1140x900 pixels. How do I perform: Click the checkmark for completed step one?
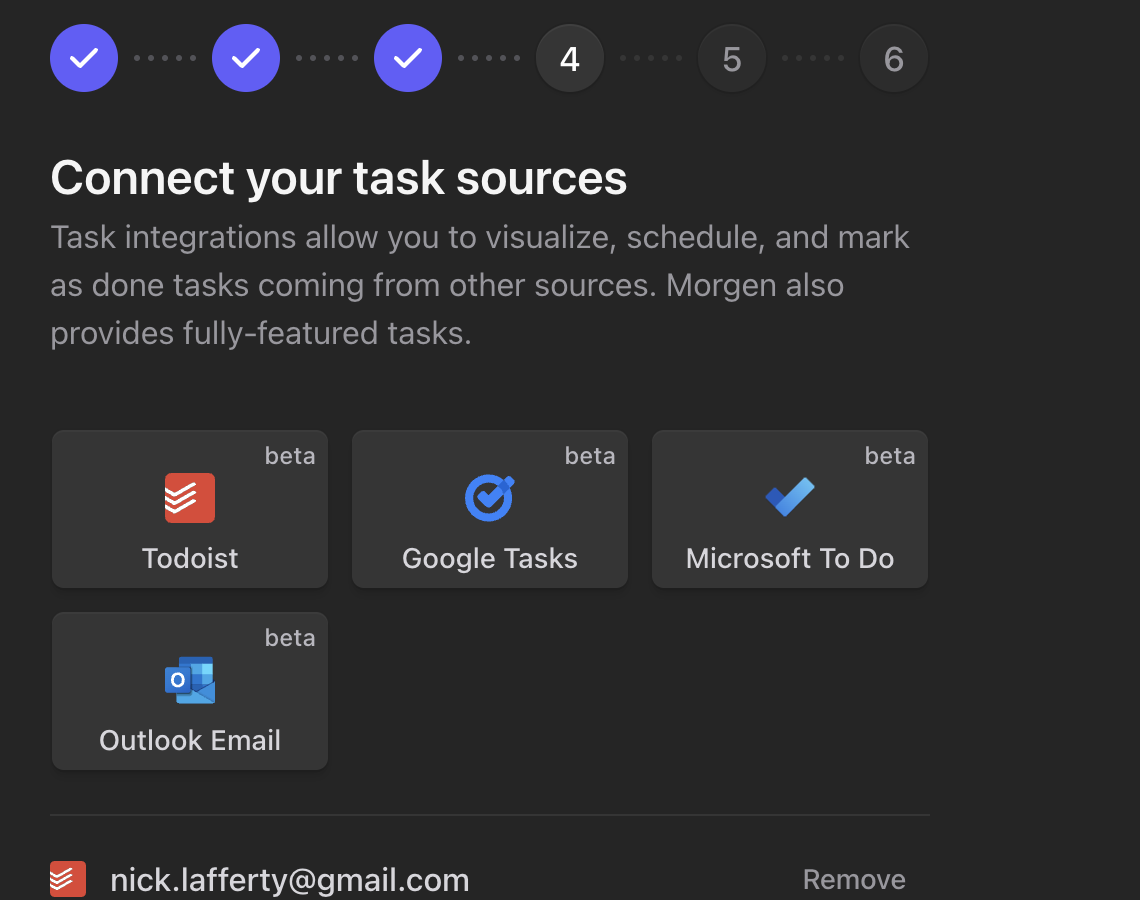[x=84, y=58]
